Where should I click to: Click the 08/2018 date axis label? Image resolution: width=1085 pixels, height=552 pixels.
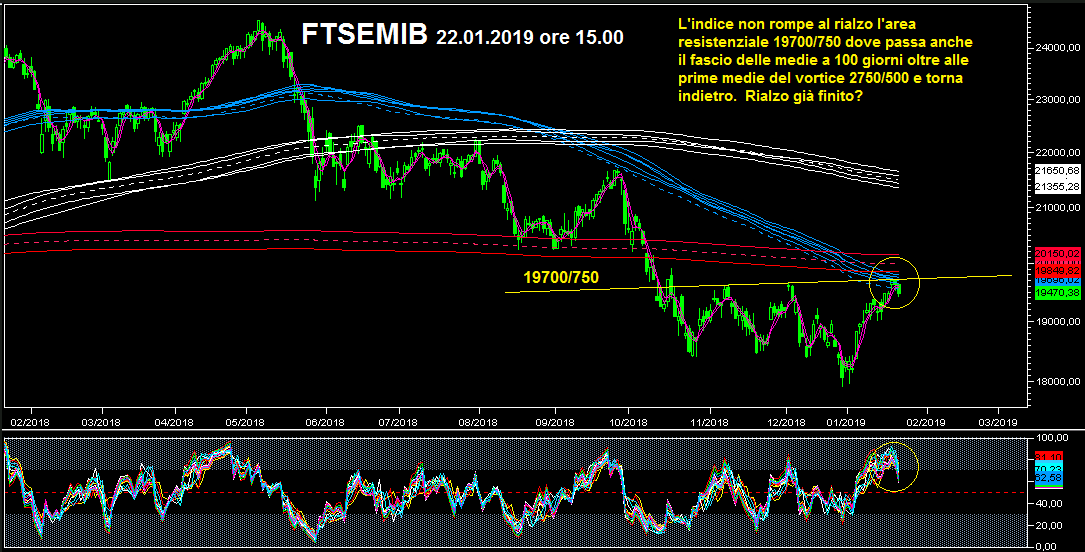(x=477, y=421)
